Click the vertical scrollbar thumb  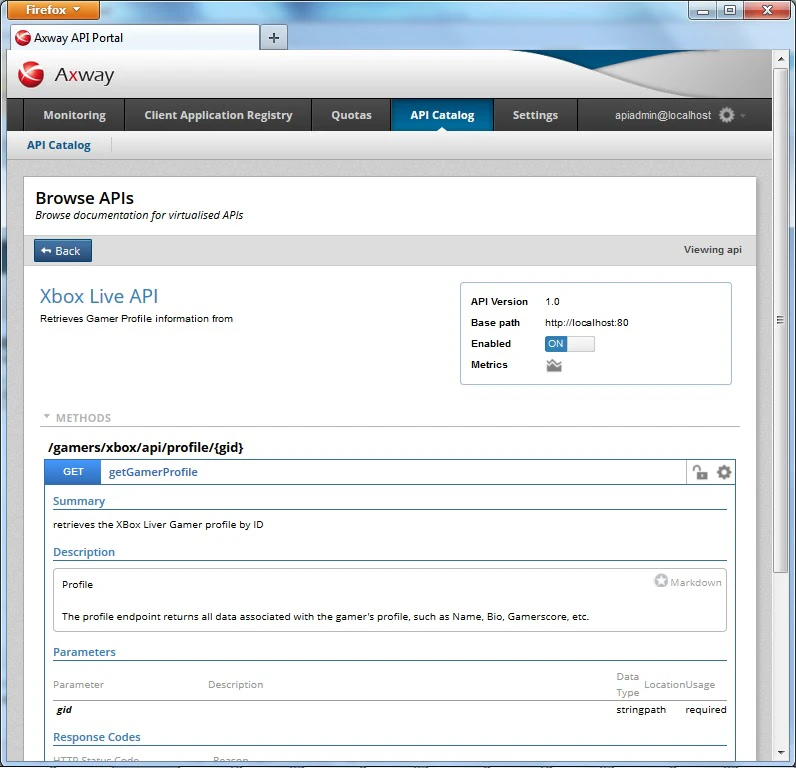(780, 320)
